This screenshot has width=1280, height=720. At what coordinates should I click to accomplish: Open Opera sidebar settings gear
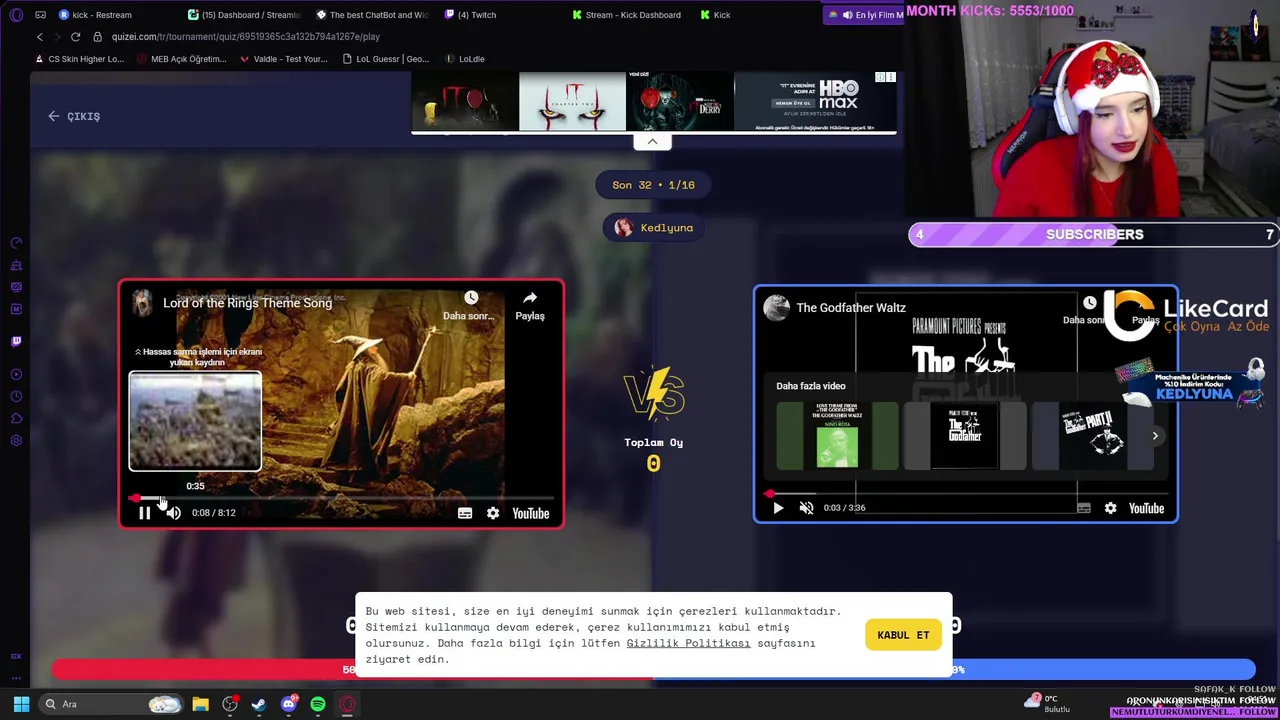16,441
